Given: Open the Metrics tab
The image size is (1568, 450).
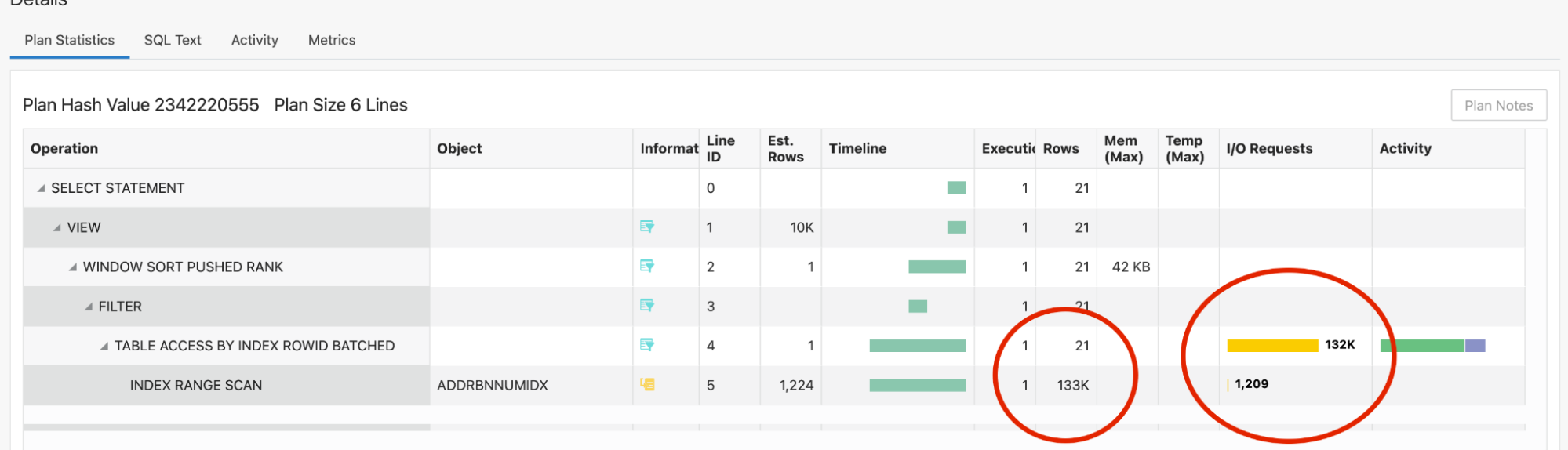Looking at the screenshot, I should [x=332, y=40].
